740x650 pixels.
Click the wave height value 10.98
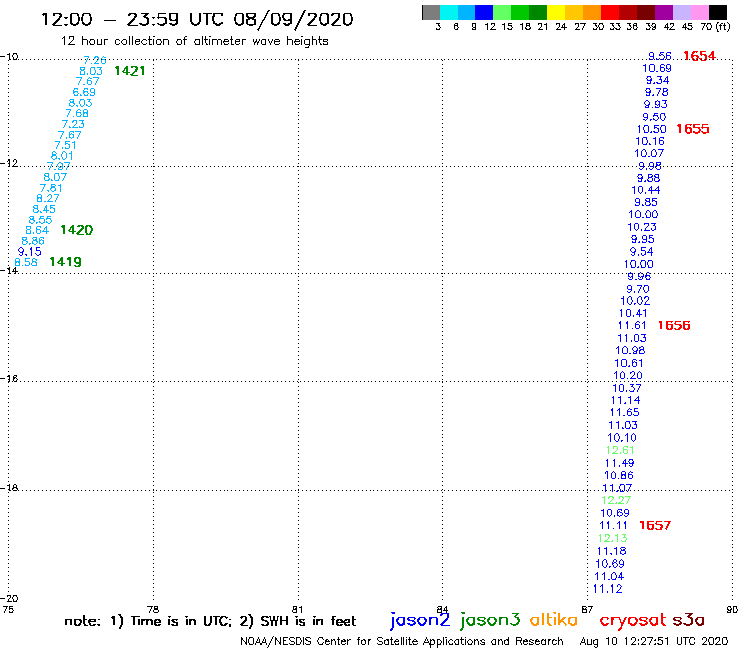(x=630, y=350)
